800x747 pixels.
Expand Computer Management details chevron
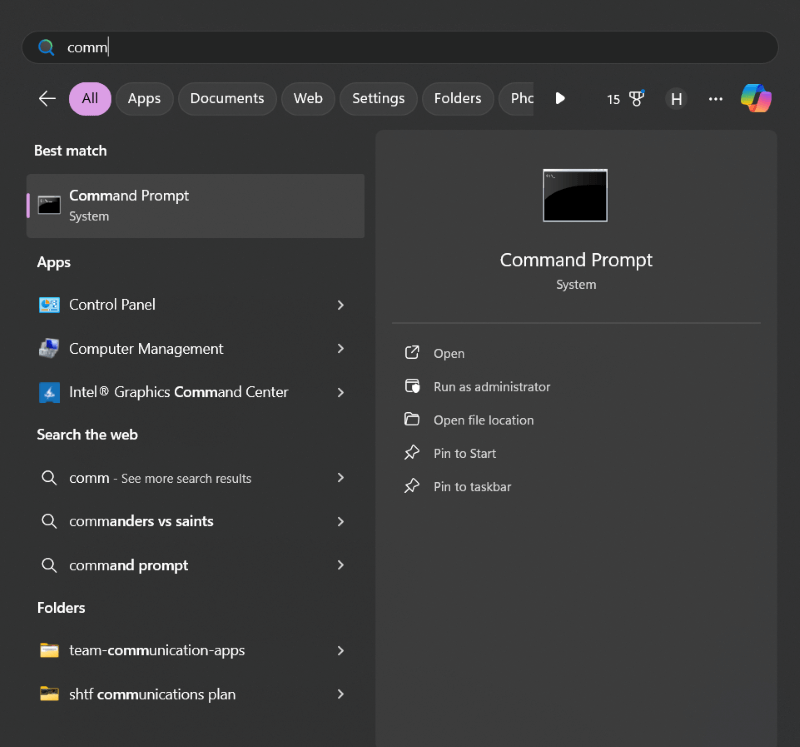pos(341,348)
